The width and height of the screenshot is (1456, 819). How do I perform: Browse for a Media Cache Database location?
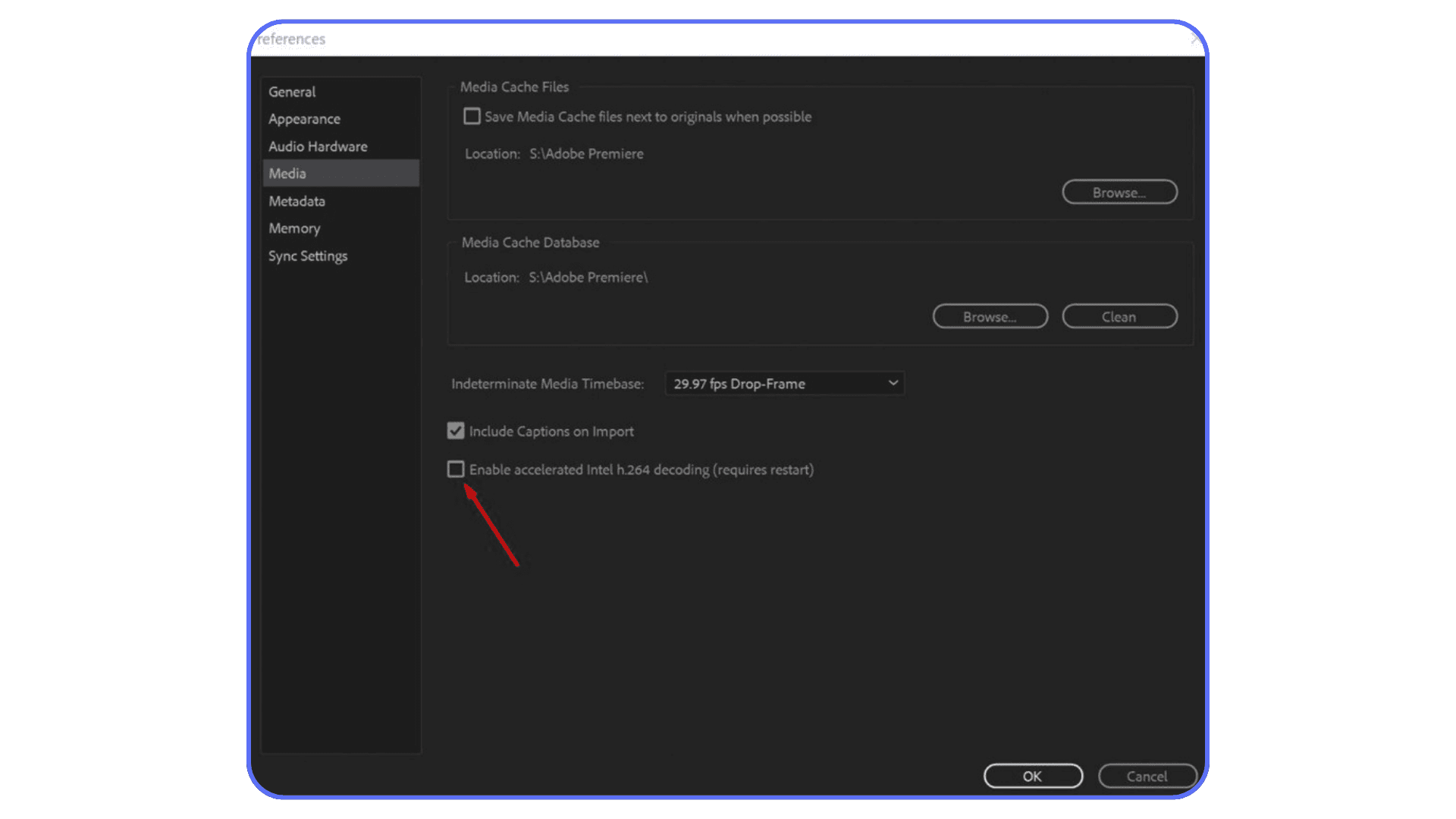coord(990,316)
